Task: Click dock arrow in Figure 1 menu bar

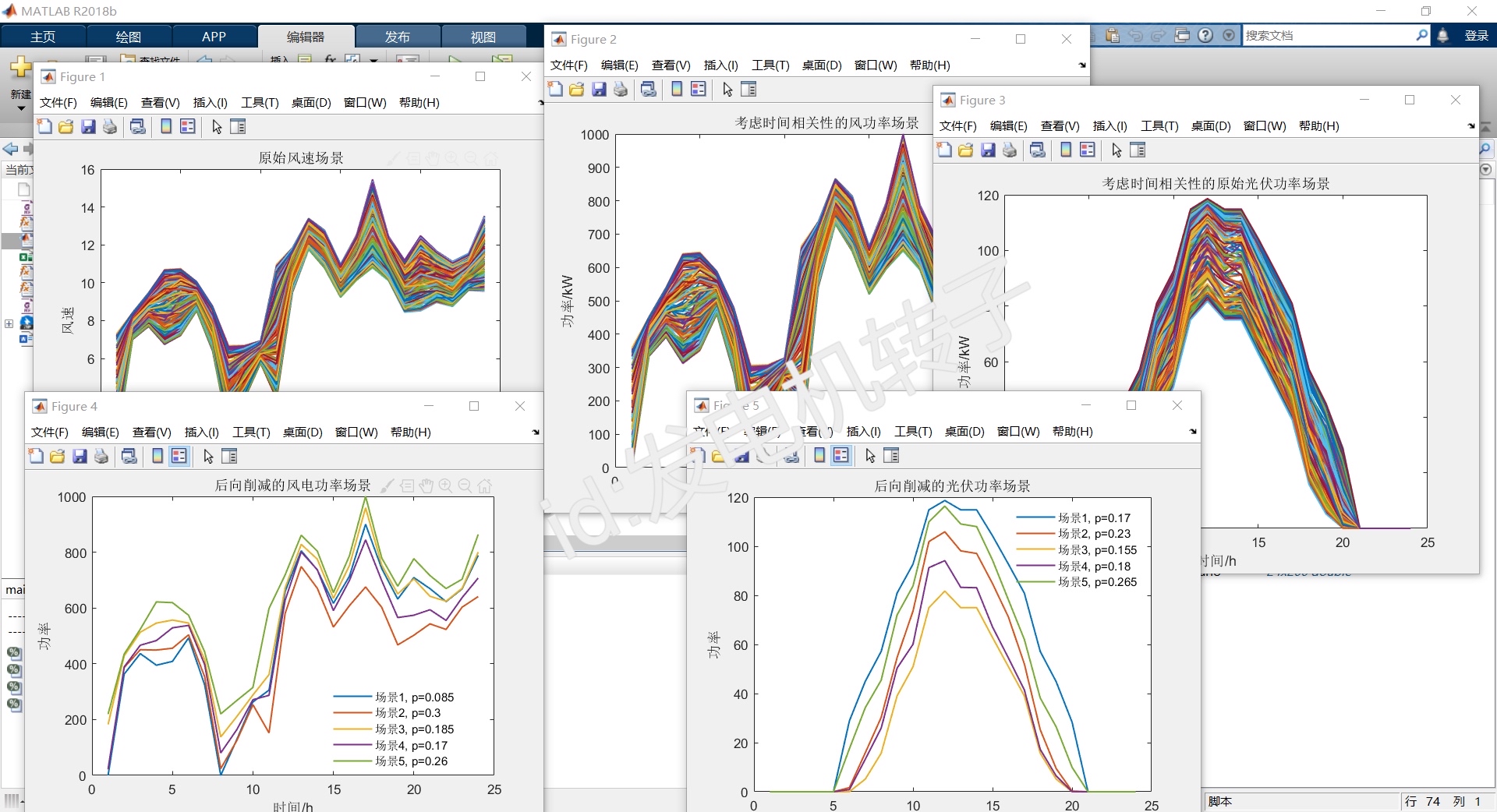Action: [x=540, y=102]
